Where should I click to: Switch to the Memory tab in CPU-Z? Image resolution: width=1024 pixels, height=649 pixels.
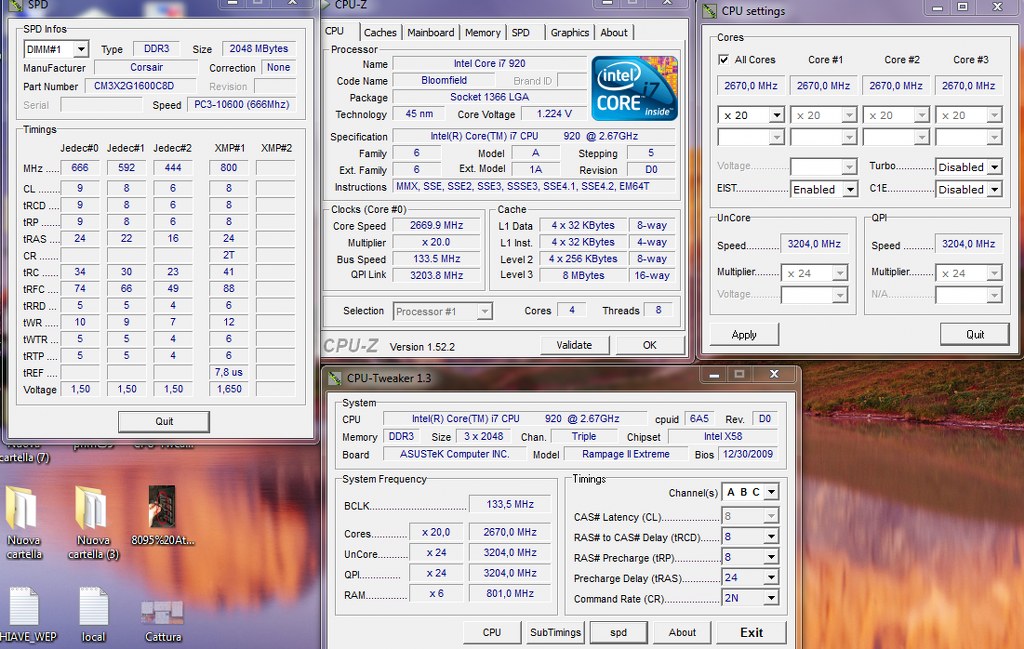(x=483, y=33)
